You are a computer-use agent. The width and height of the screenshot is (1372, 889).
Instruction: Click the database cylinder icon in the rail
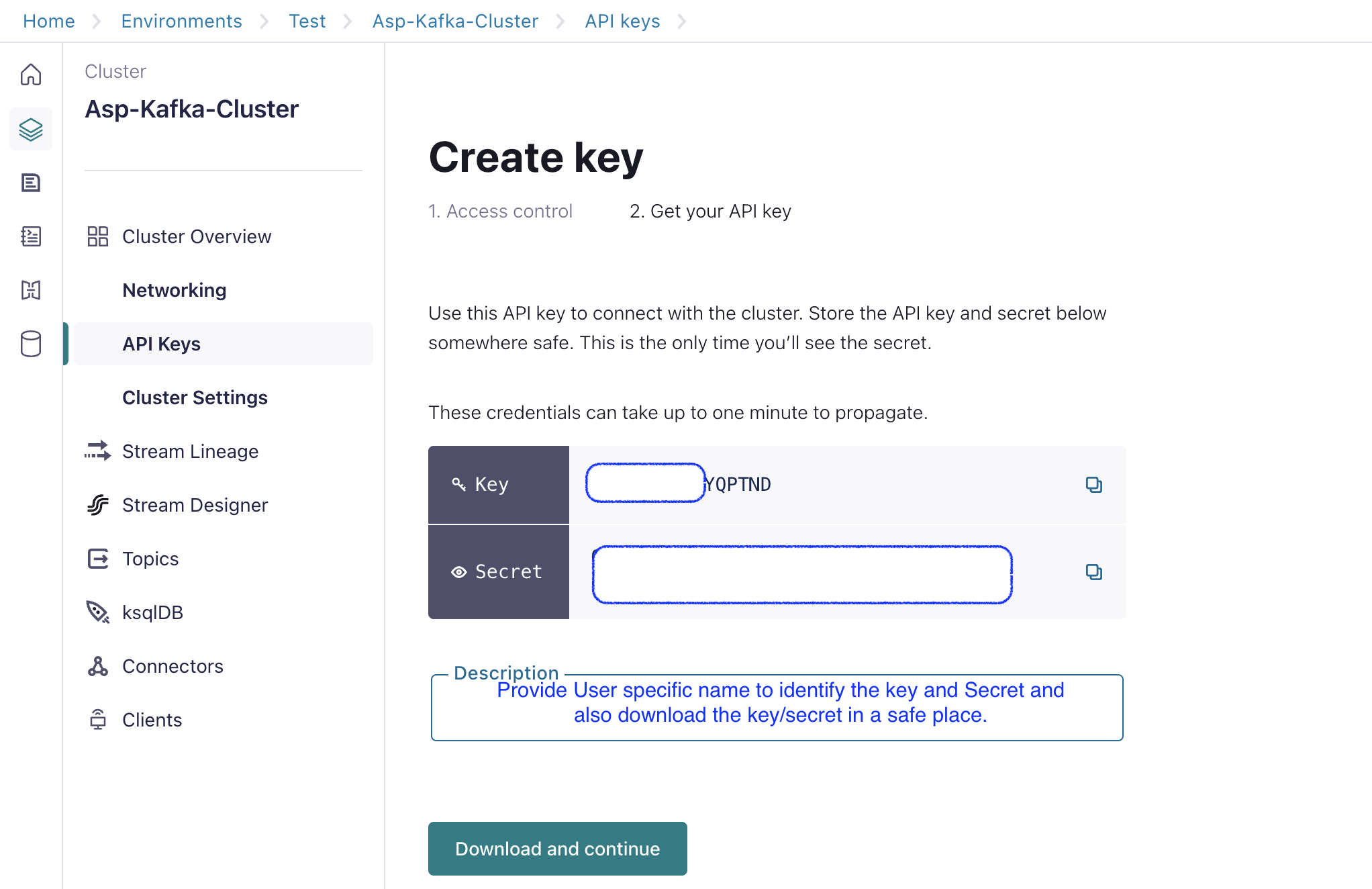tap(31, 344)
